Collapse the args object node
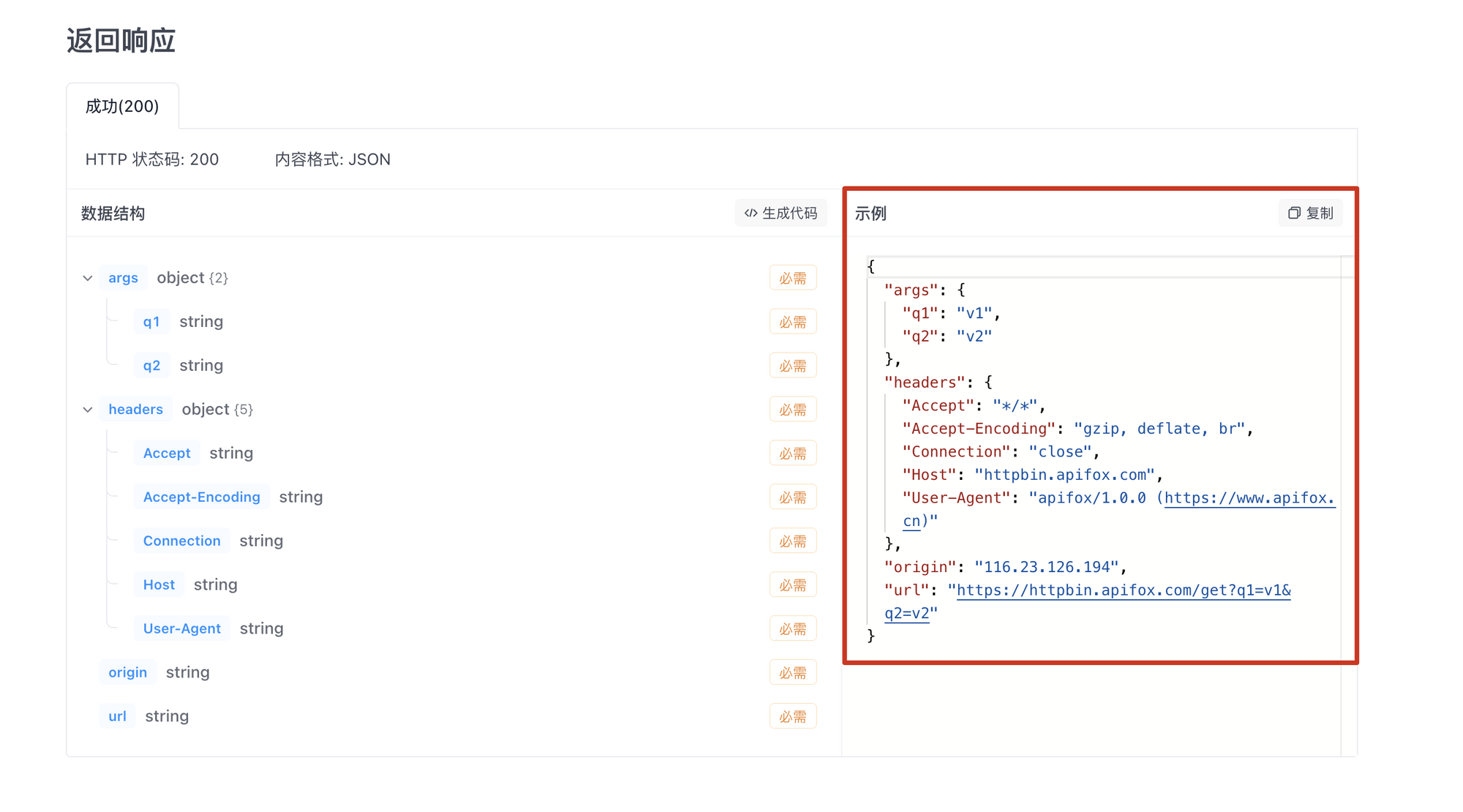Image resolution: width=1463 pixels, height=812 pixels. (88, 278)
